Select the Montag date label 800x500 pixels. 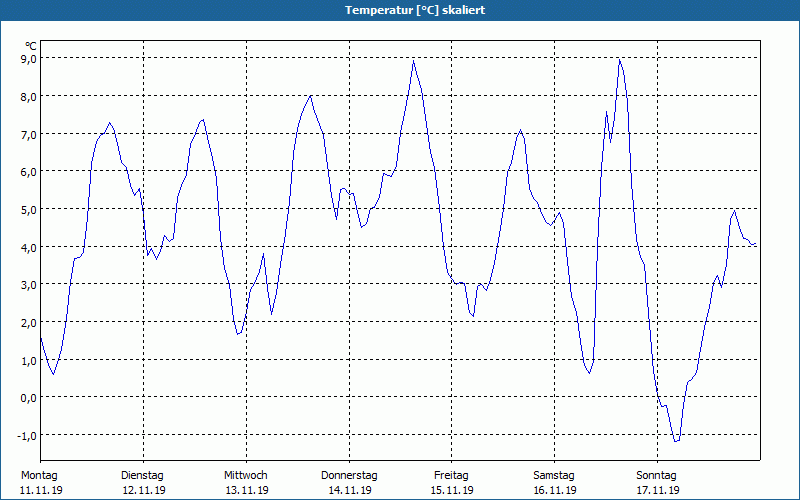click(39, 475)
